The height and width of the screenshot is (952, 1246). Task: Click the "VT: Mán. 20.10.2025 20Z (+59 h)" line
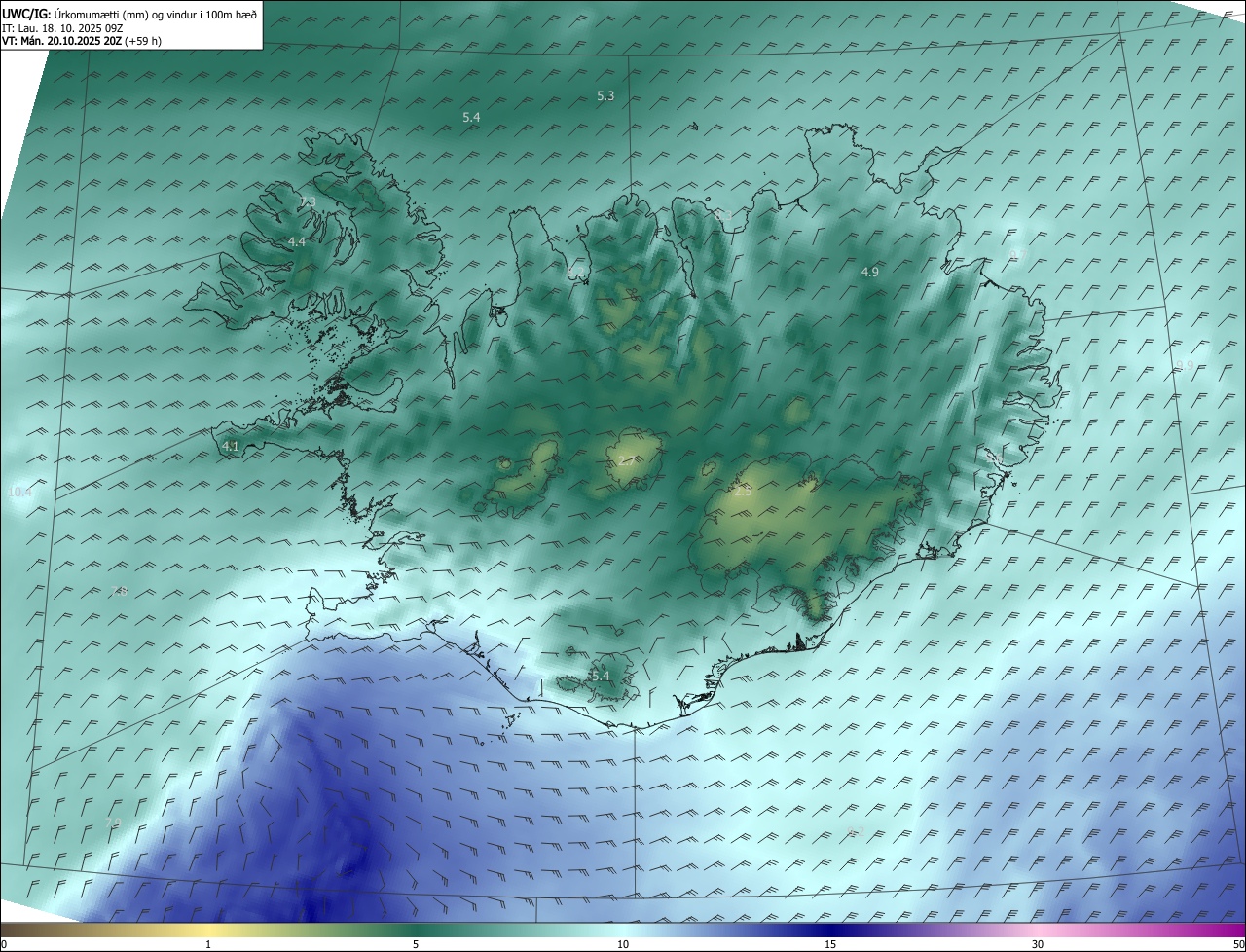82,40
